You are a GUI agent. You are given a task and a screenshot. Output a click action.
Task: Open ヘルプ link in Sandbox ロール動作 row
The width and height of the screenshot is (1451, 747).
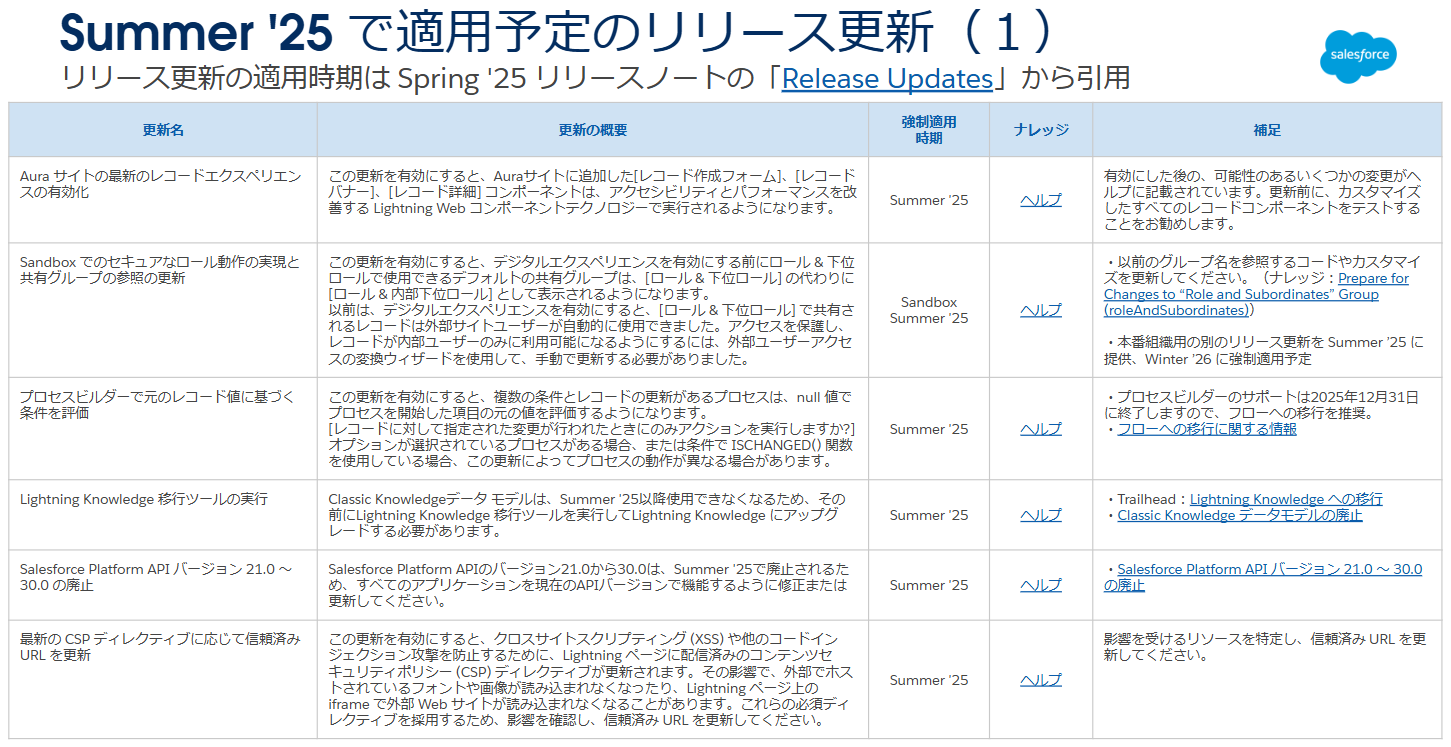click(x=1040, y=310)
